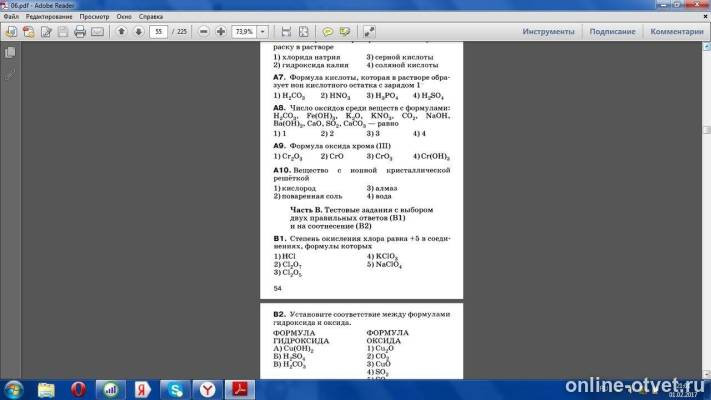Screen dimensions: 711x400
Task: Open the Просмотр menu
Action: pos(94,16)
